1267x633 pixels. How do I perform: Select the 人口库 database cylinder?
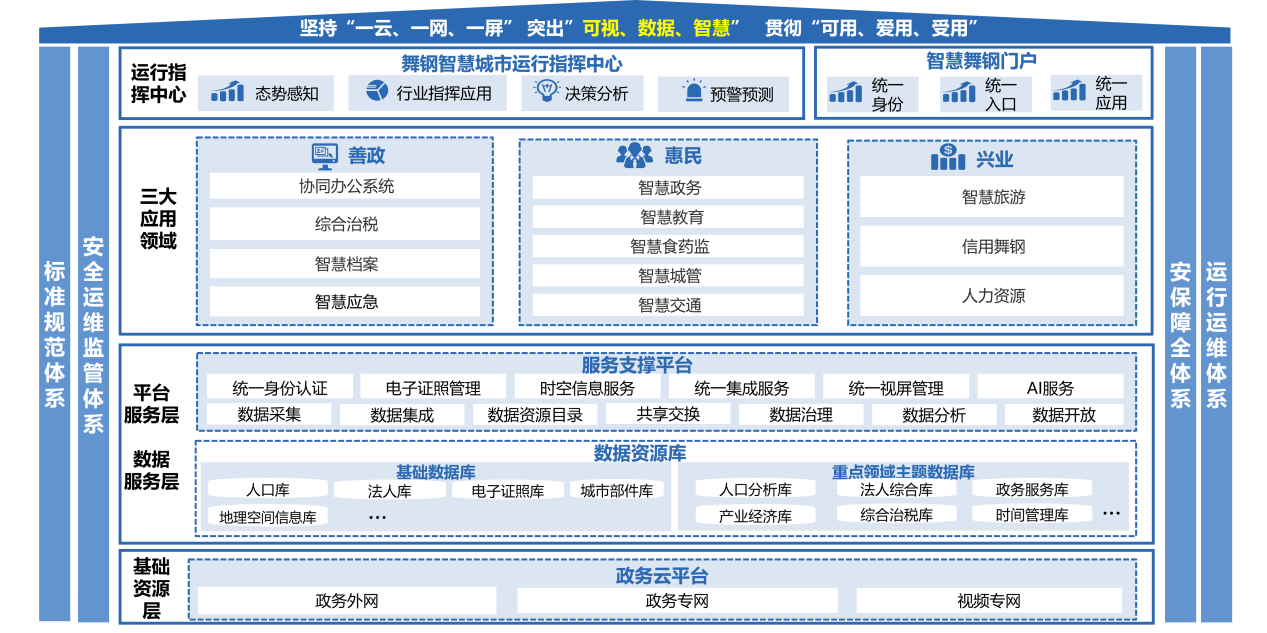pos(267,490)
